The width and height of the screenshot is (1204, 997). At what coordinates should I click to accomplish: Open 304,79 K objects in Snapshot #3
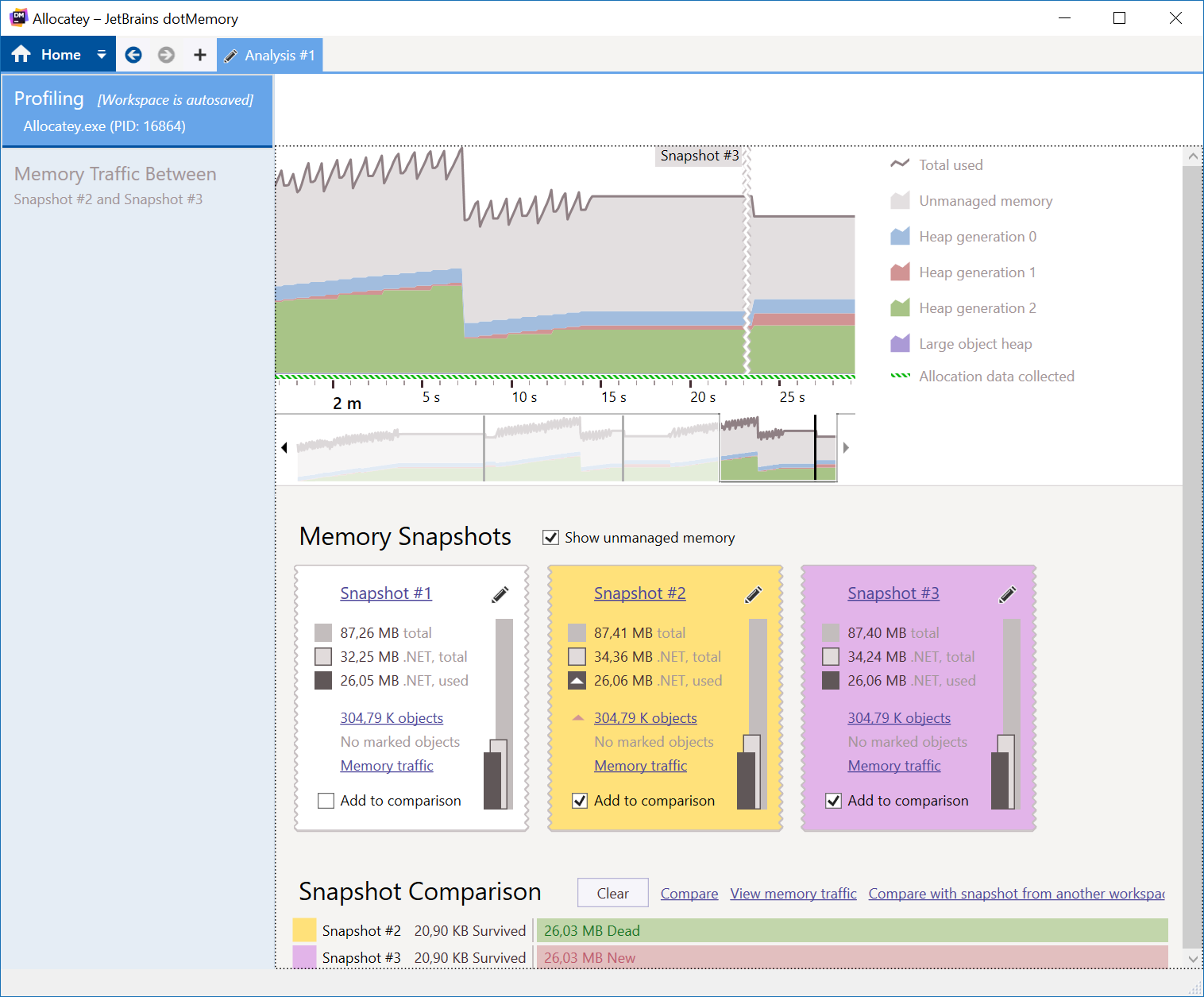[x=899, y=718]
